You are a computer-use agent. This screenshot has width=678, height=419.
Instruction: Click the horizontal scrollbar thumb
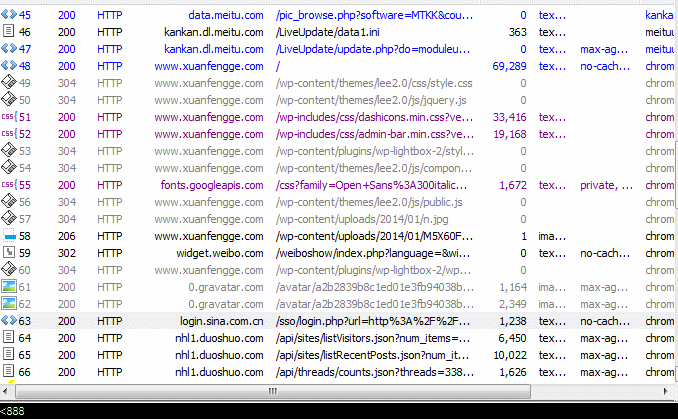click(273, 392)
